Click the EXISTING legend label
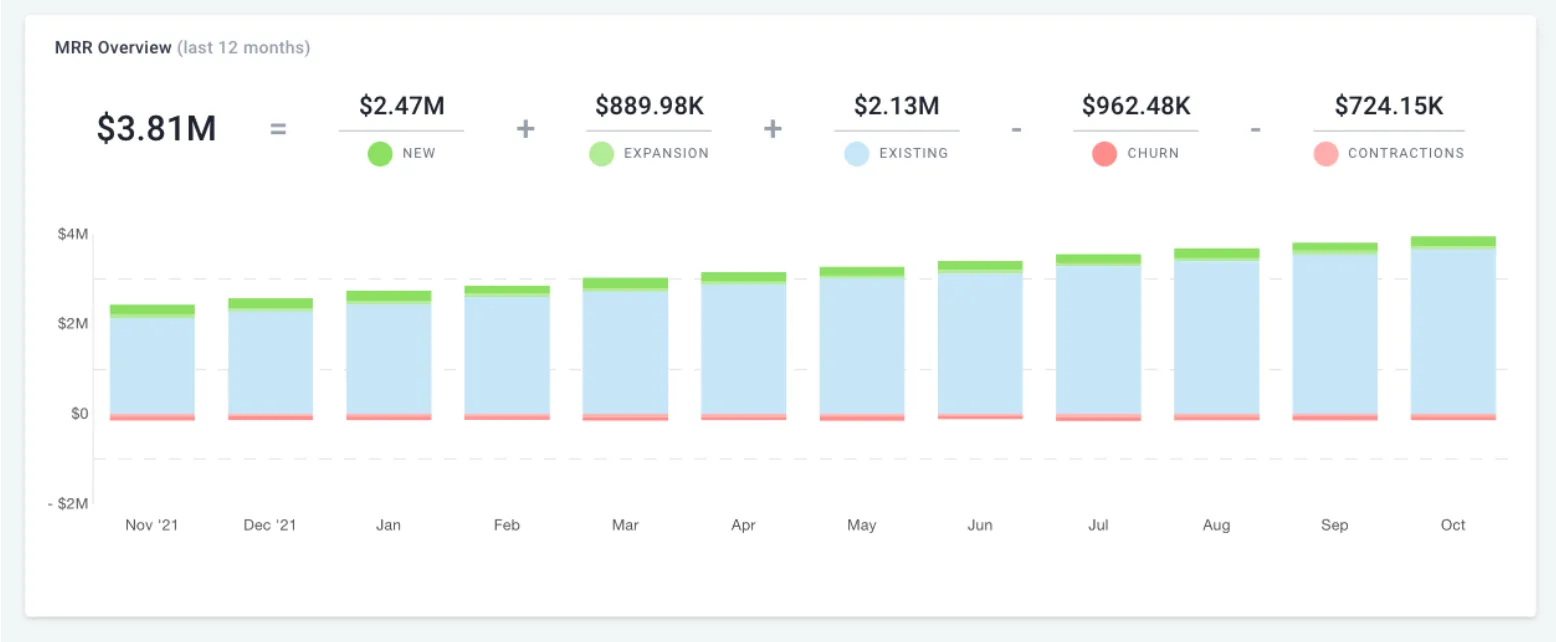 coord(914,154)
